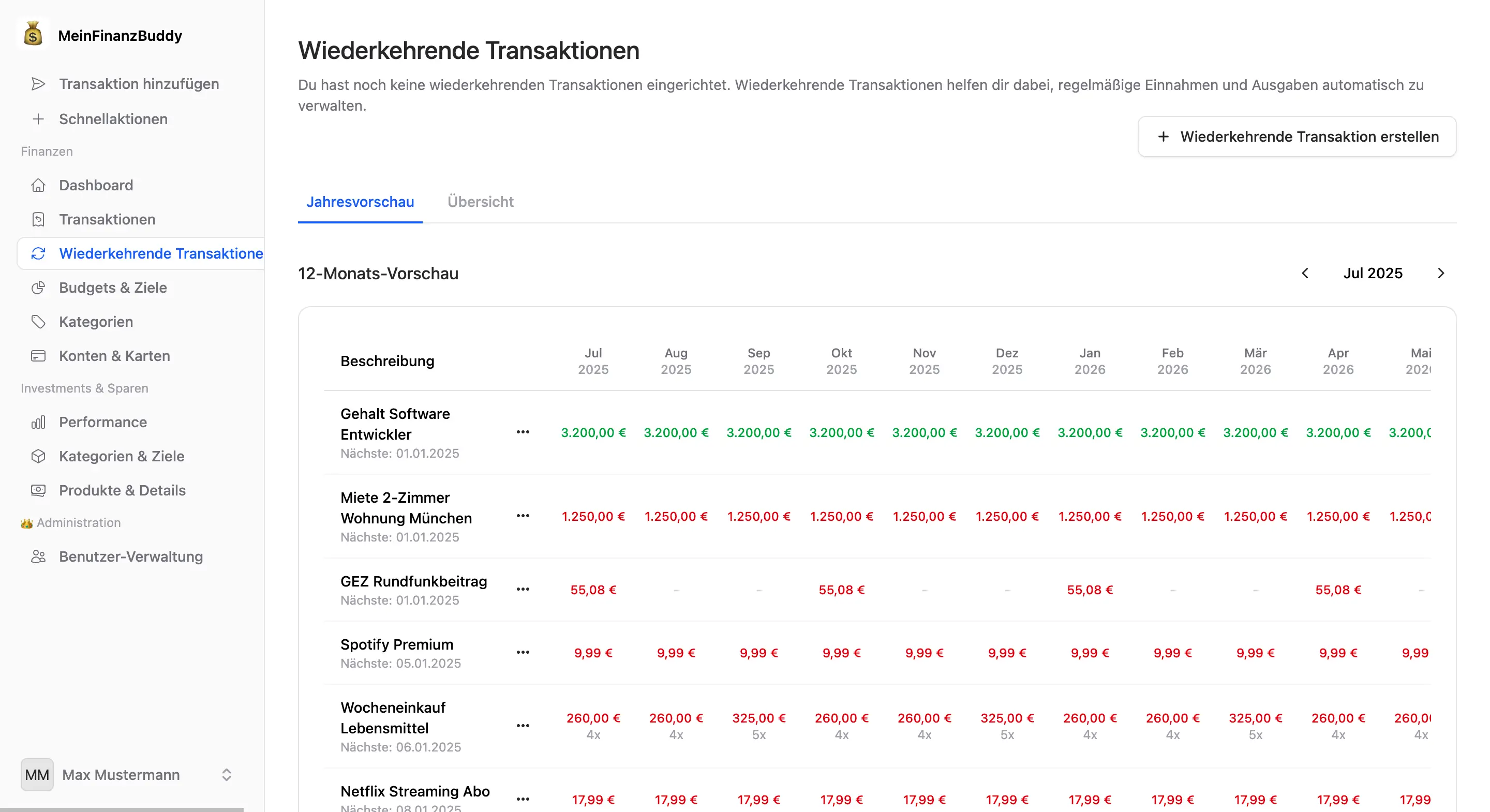Click the plus icon next to Schnellaktionen
This screenshot has height=812, width=1490.
tap(38, 119)
